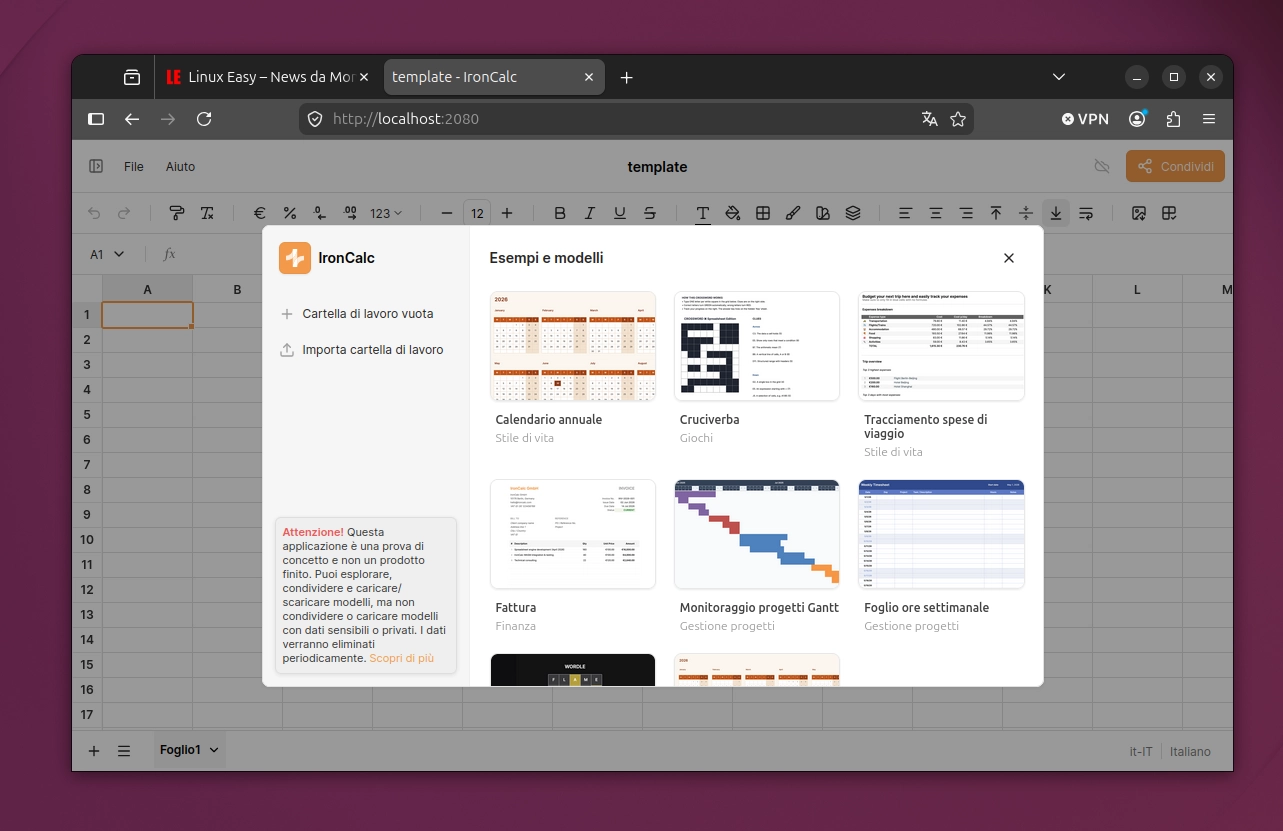Viewport: 1283px width, 831px height.
Task: Open the File menu
Action: [134, 167]
